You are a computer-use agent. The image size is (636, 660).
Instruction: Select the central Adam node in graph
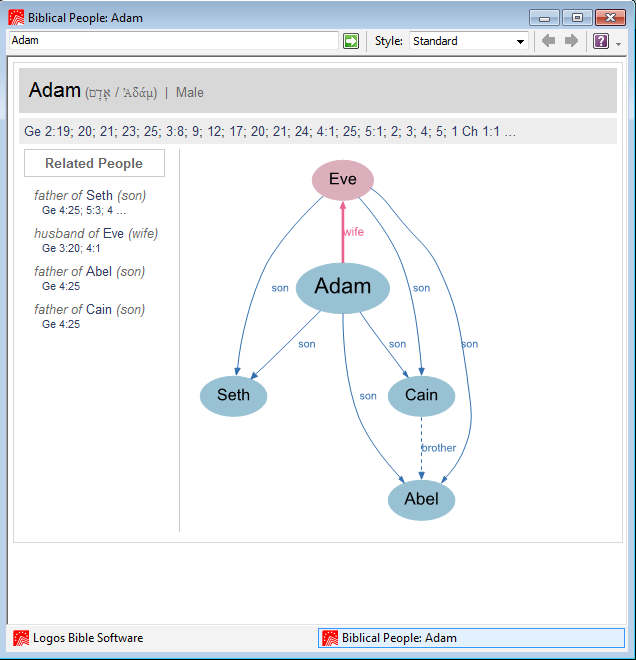coord(343,287)
